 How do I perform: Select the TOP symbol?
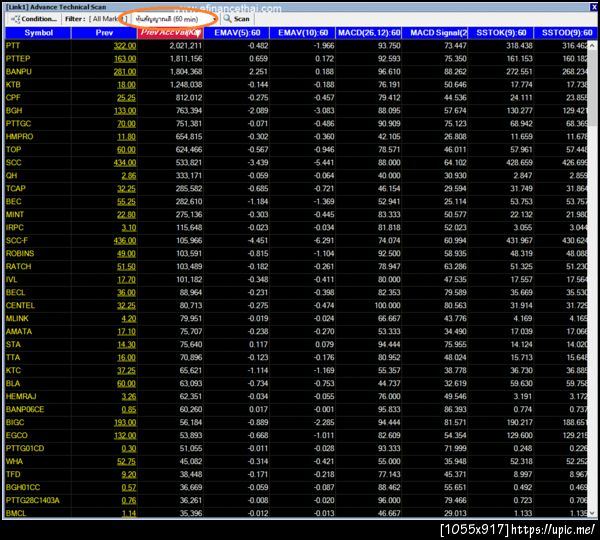[x=13, y=150]
